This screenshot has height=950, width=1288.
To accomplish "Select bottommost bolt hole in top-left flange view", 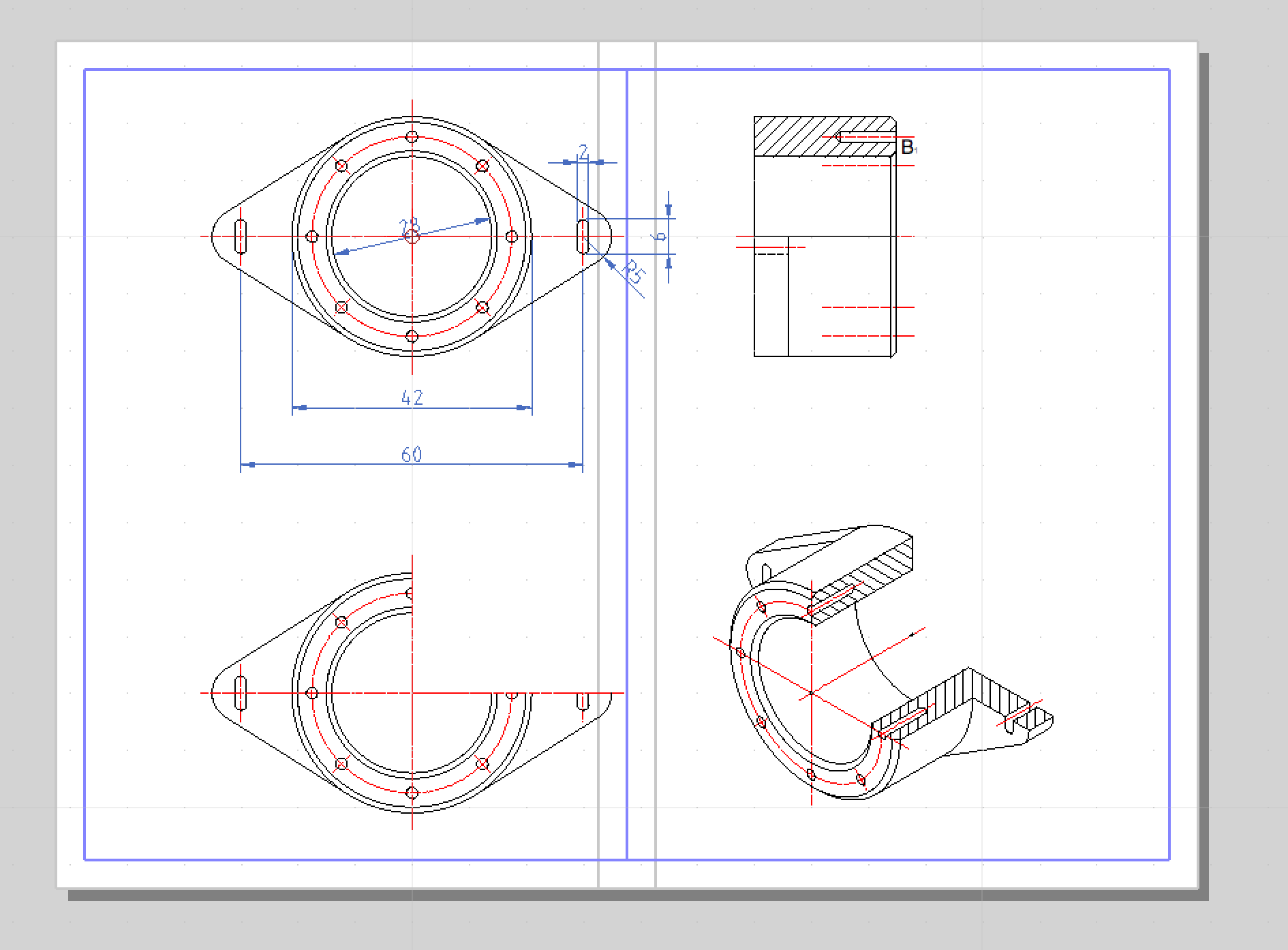I will pos(412,336).
